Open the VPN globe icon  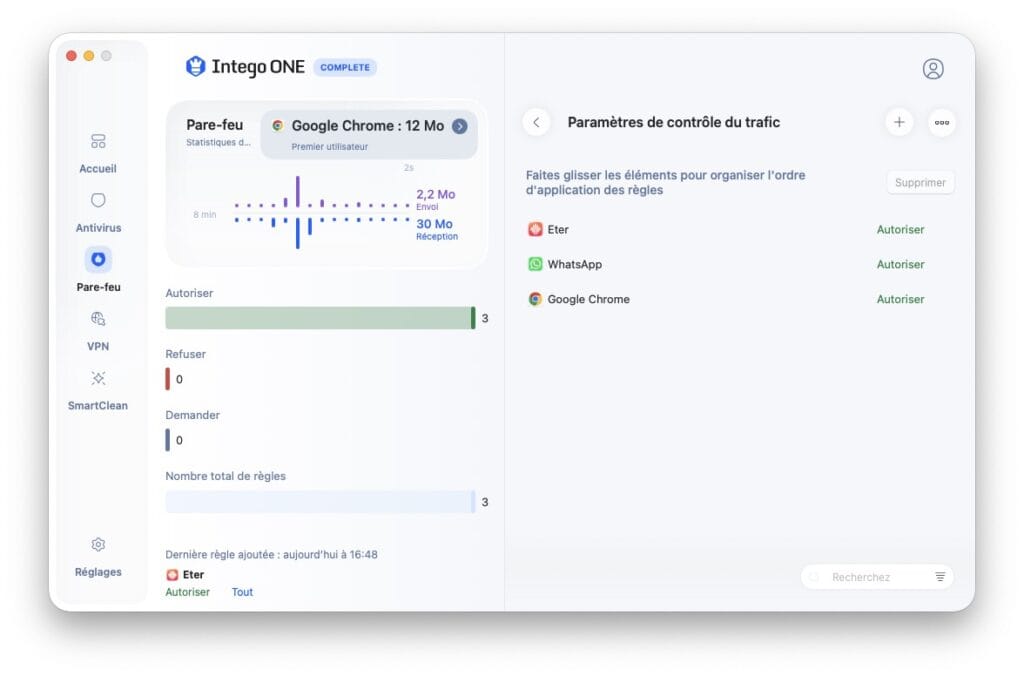[x=98, y=319]
